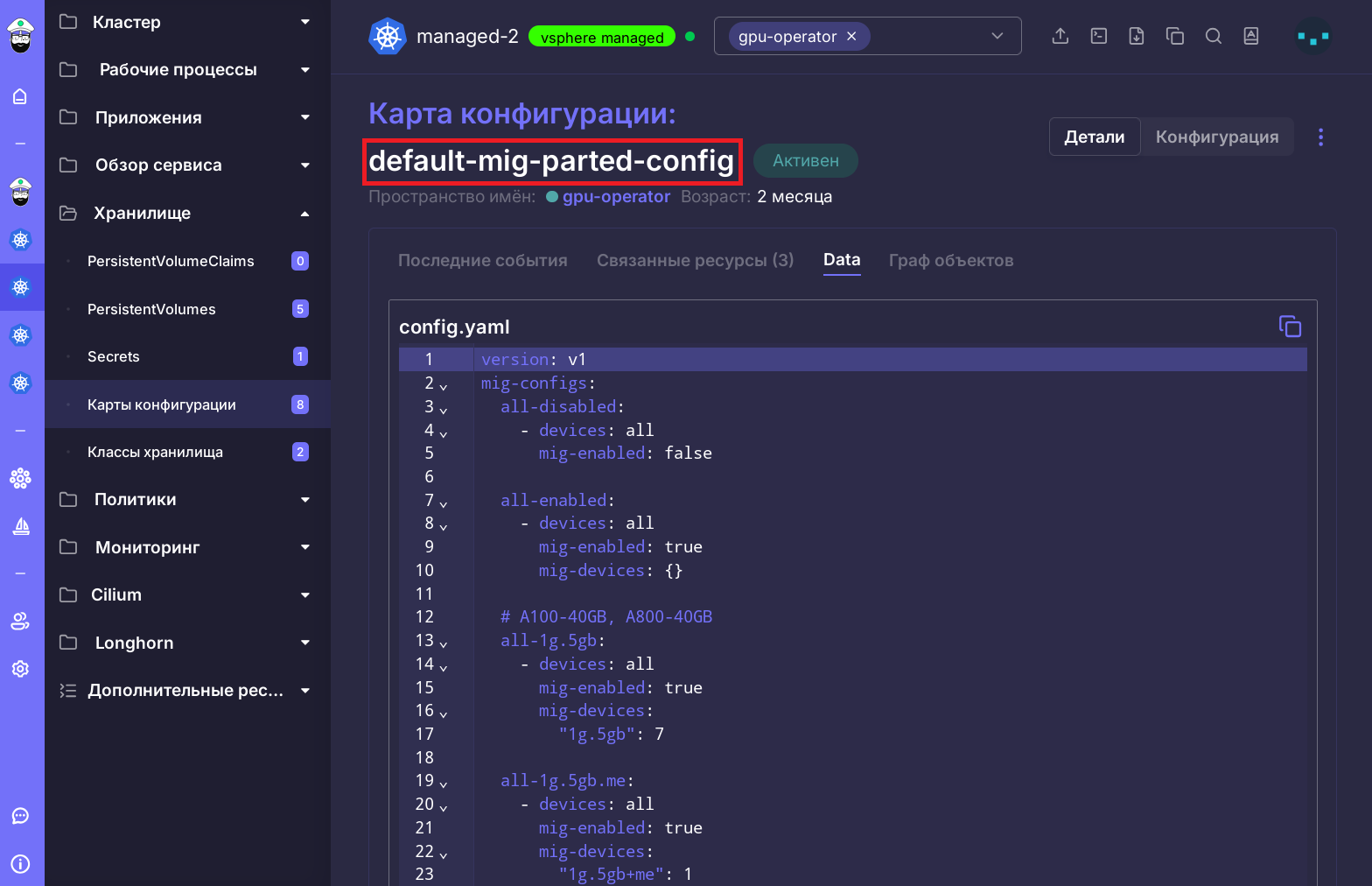Open PersistentVolumes in the sidebar
Screen dimensions: 1372x886
click(x=187, y=309)
